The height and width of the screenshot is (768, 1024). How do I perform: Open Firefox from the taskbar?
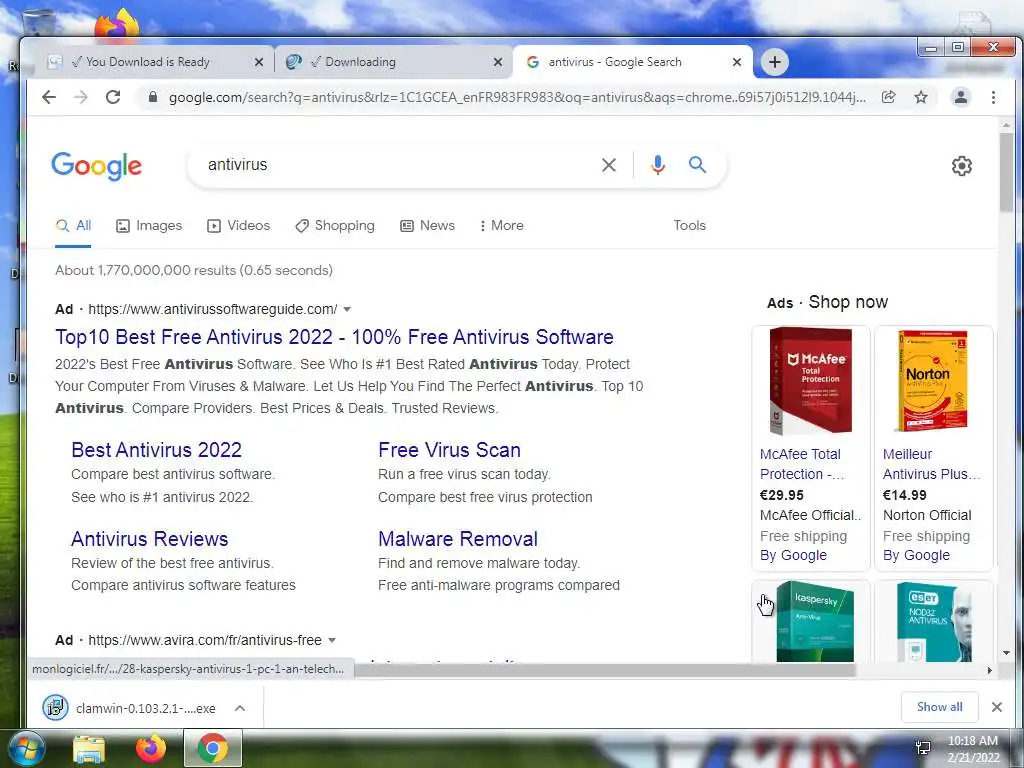[x=151, y=748]
